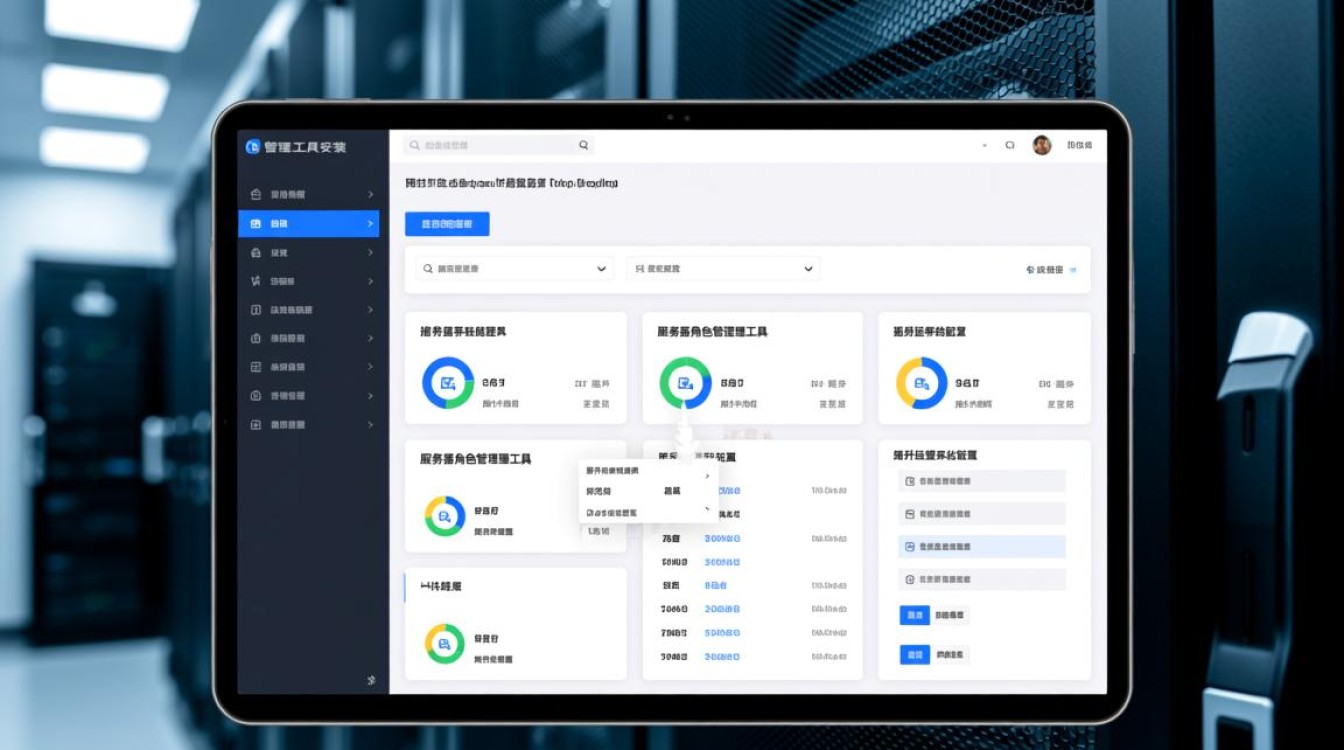
Task: Open the second dropdown in the filter bar
Action: pyautogui.click(x=722, y=269)
